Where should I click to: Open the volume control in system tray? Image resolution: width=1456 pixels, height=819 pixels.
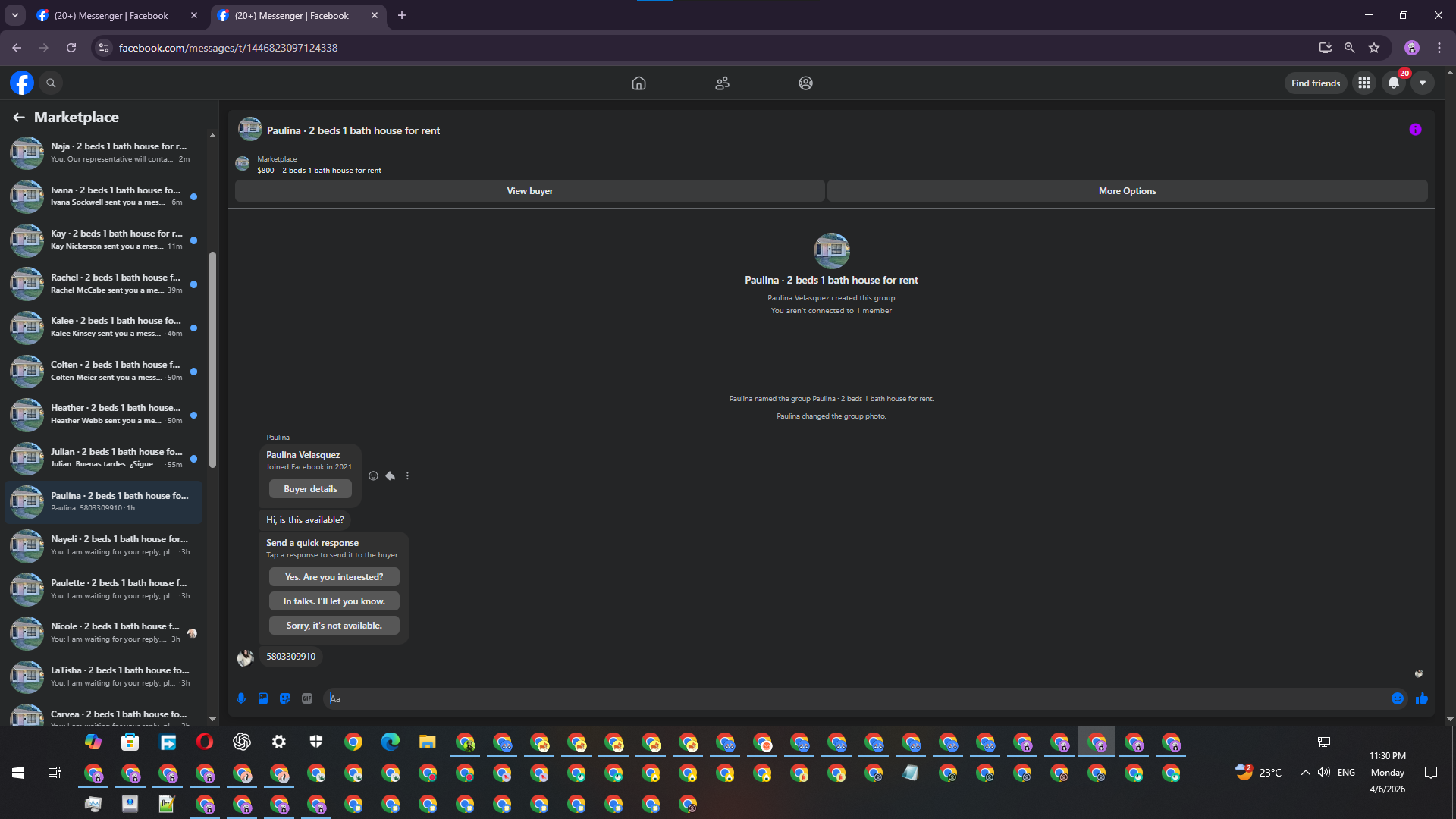pos(1324,773)
